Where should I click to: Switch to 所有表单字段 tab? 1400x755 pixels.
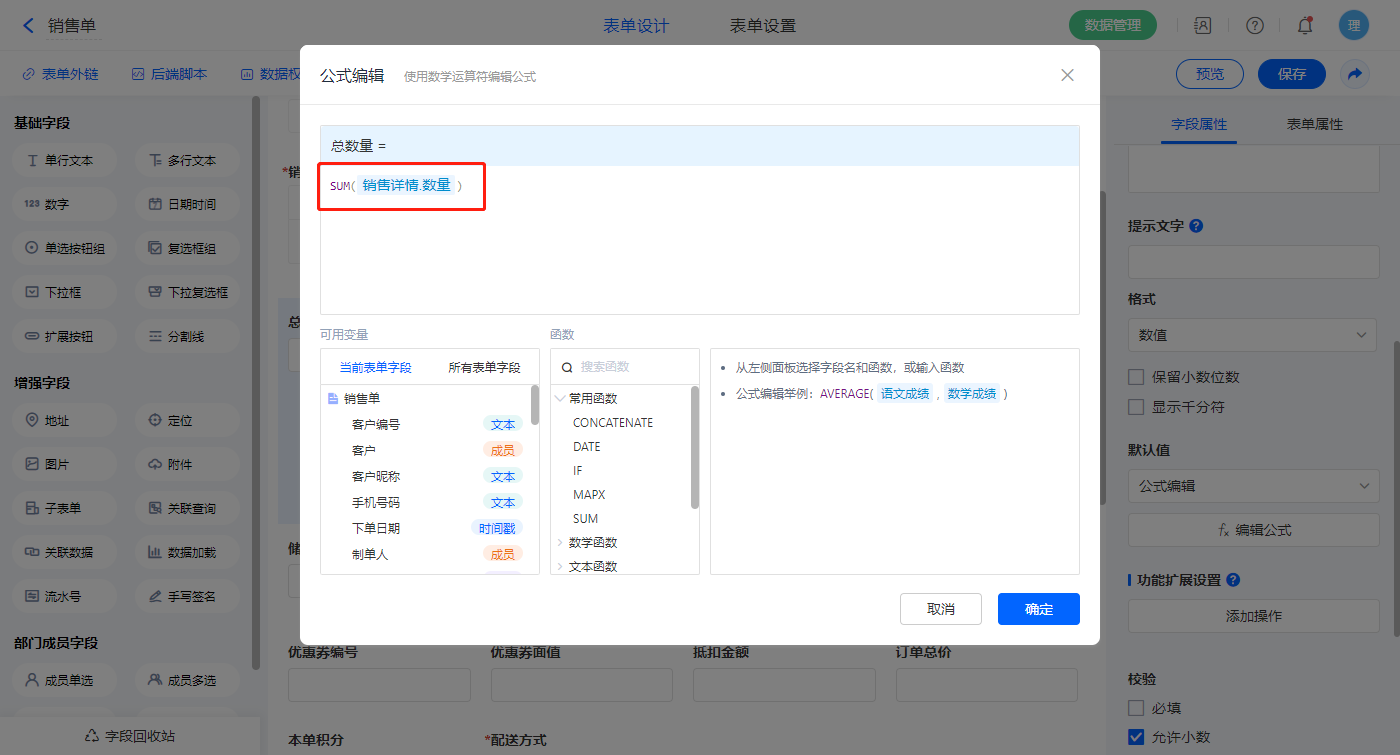click(484, 367)
